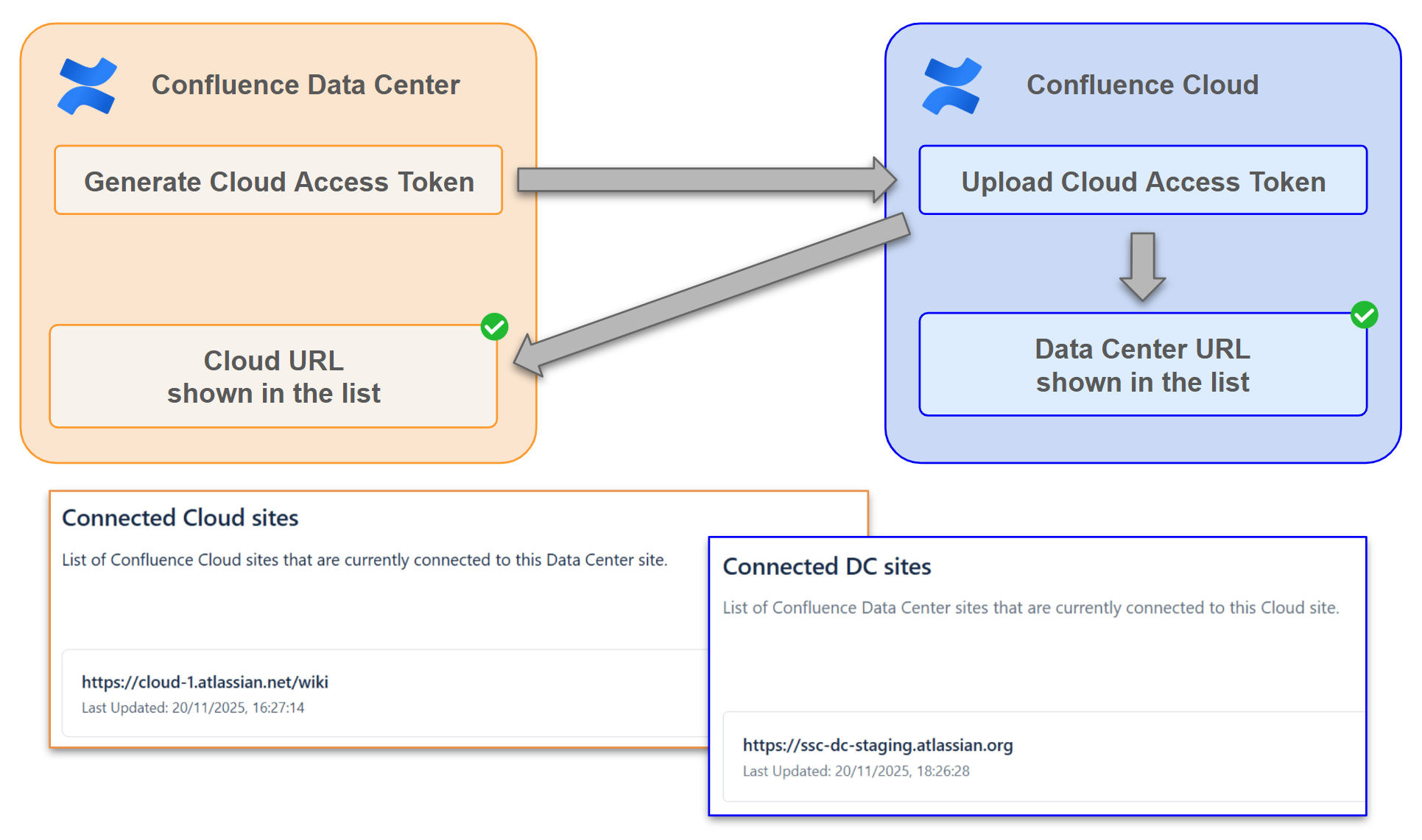Click the Last Updated 16:27:14 timestamp
Image resolution: width=1422 pixels, height=840 pixels.
[x=193, y=707]
